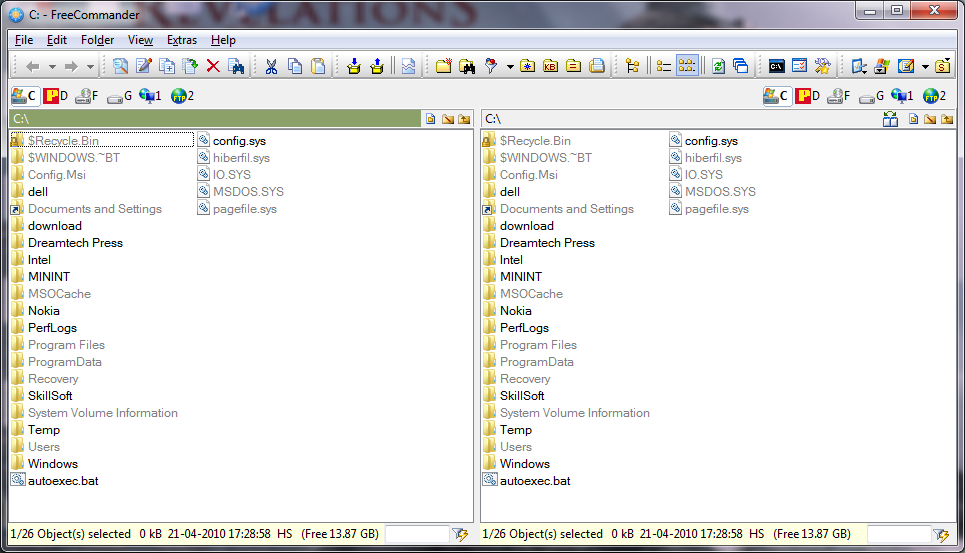Toggle the folder tree view icon

point(632,66)
